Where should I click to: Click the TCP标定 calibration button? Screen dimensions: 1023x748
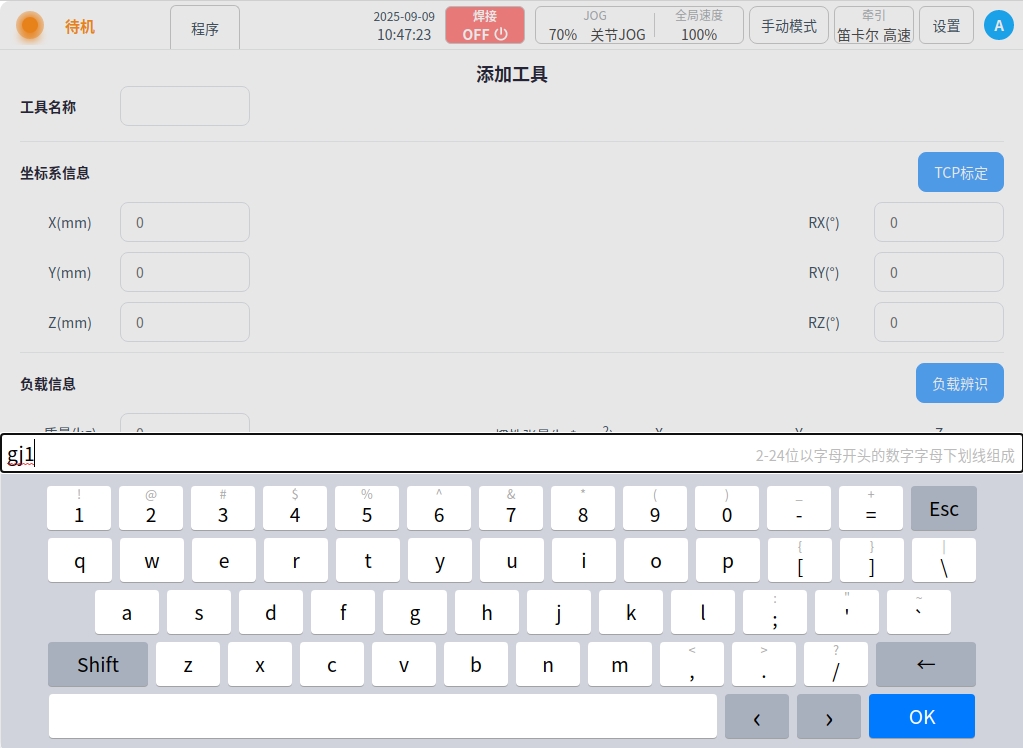point(960,173)
